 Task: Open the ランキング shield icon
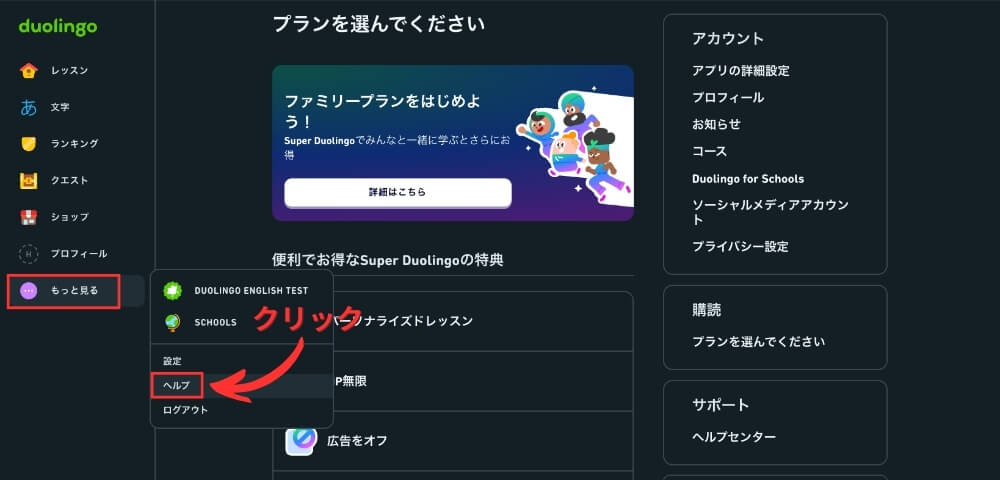pos(29,143)
